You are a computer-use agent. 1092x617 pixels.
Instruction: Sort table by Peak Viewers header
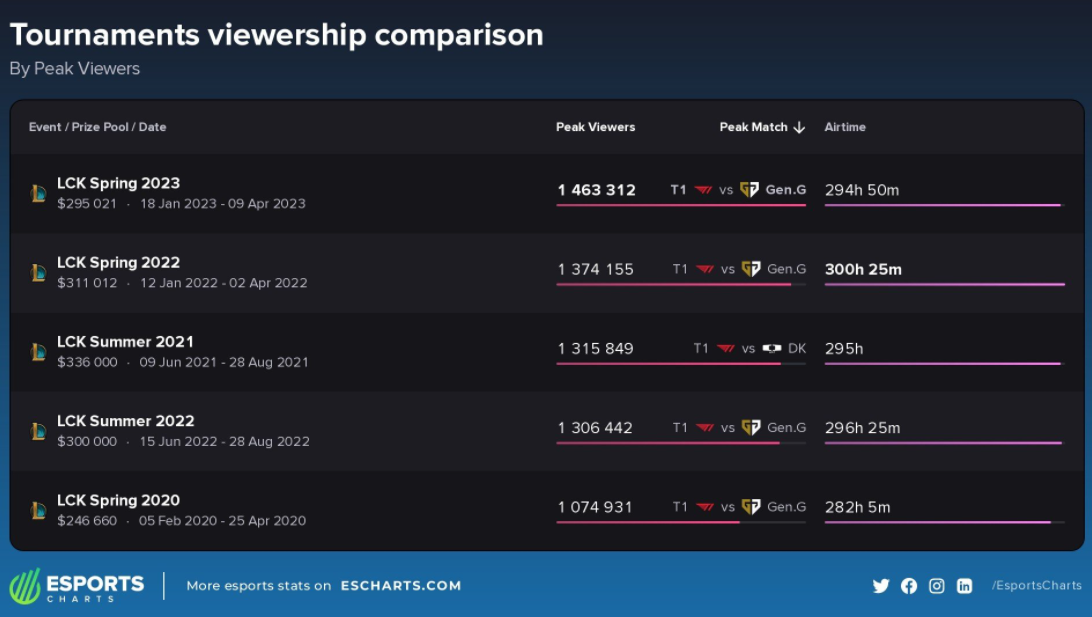[595, 127]
